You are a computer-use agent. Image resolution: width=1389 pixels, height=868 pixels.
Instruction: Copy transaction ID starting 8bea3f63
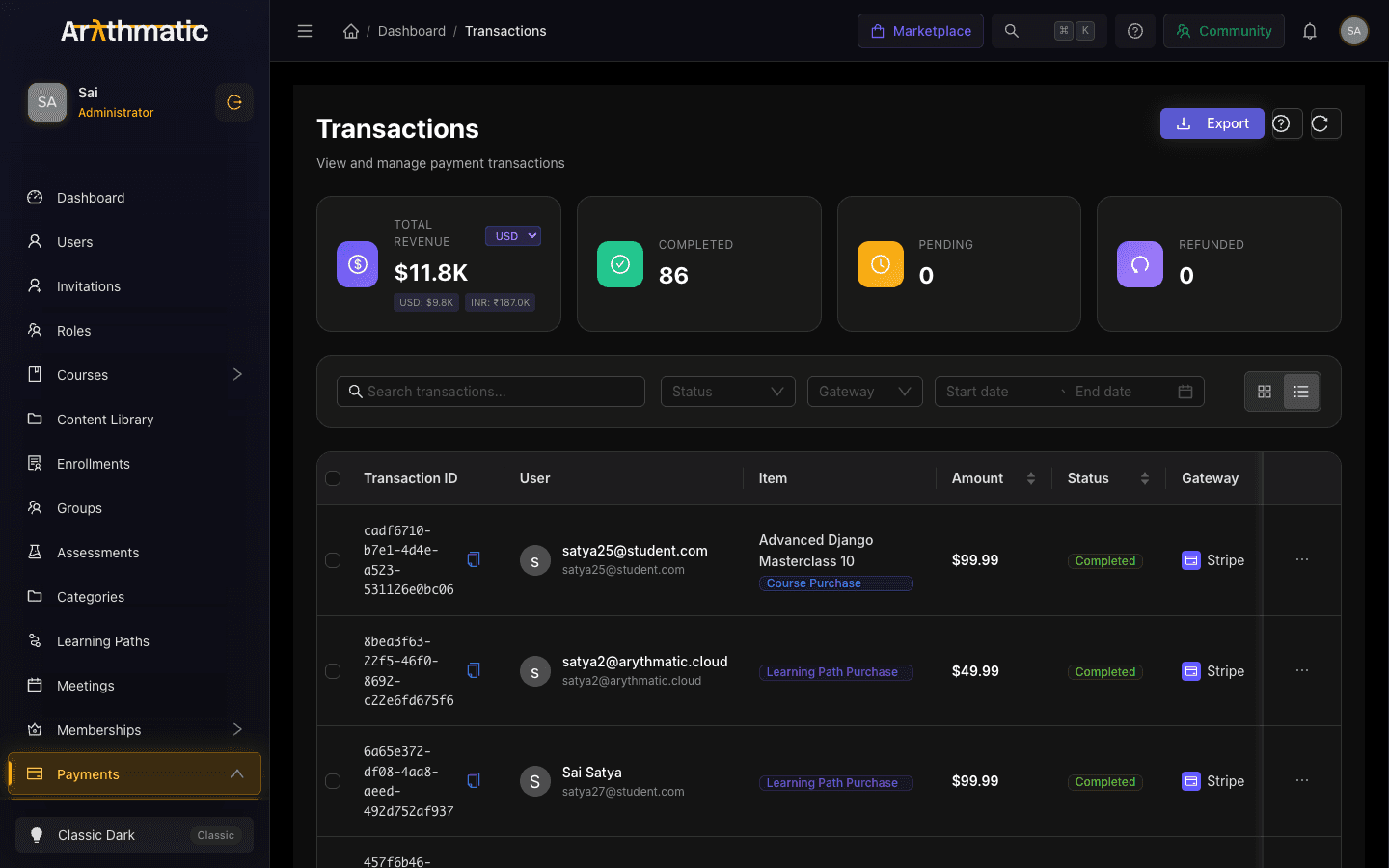coord(474,670)
